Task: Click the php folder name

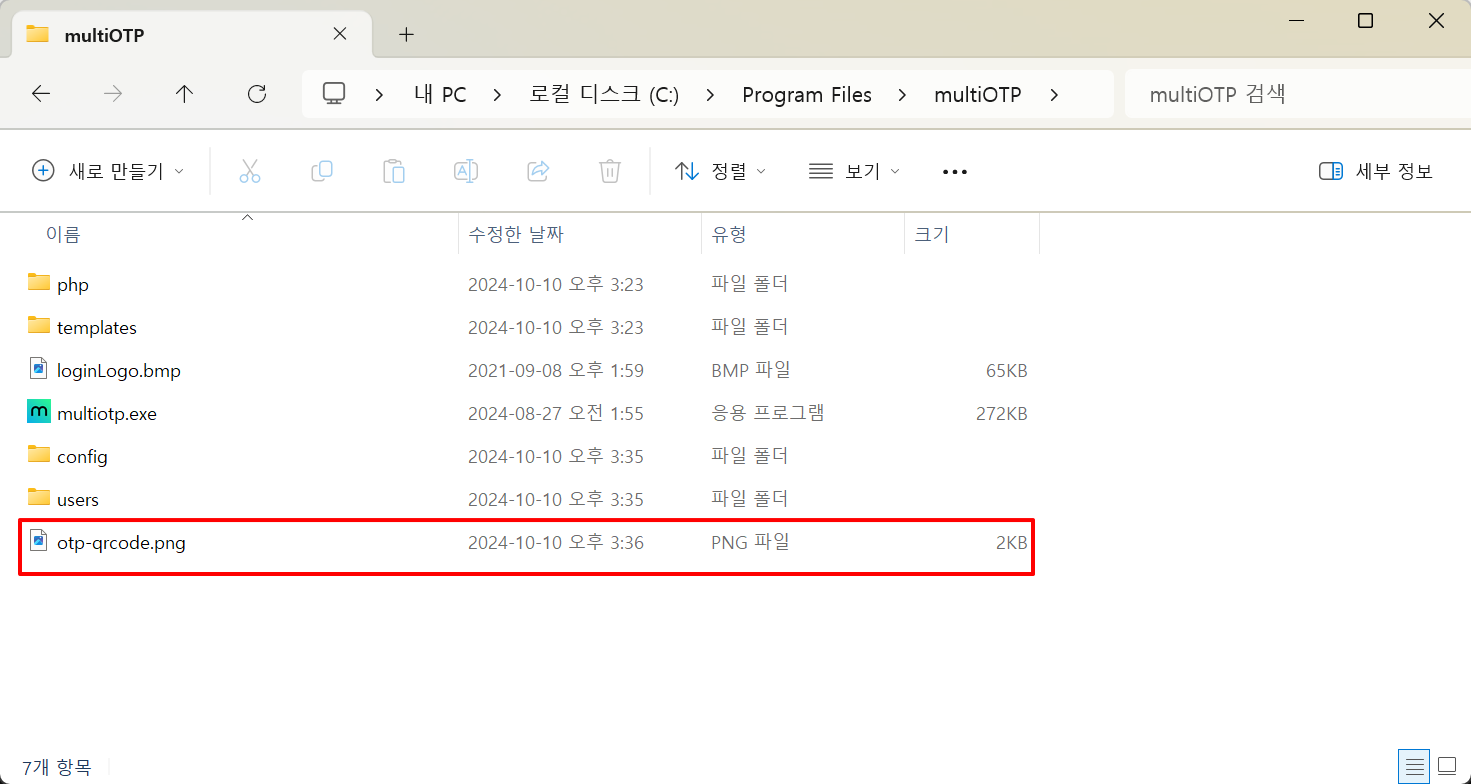Action: click(73, 285)
